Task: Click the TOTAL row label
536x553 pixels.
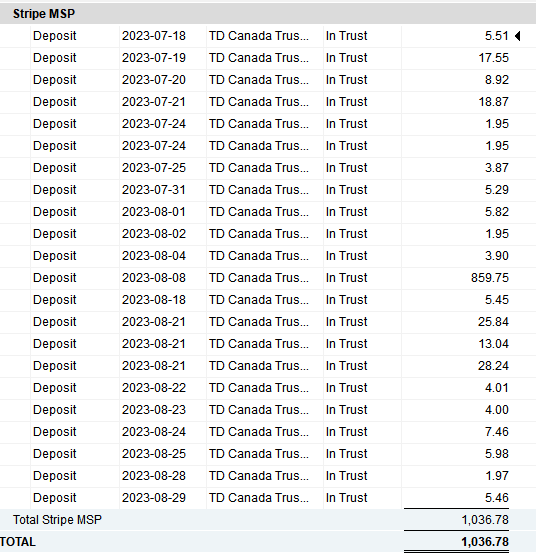Action: (x=18, y=542)
